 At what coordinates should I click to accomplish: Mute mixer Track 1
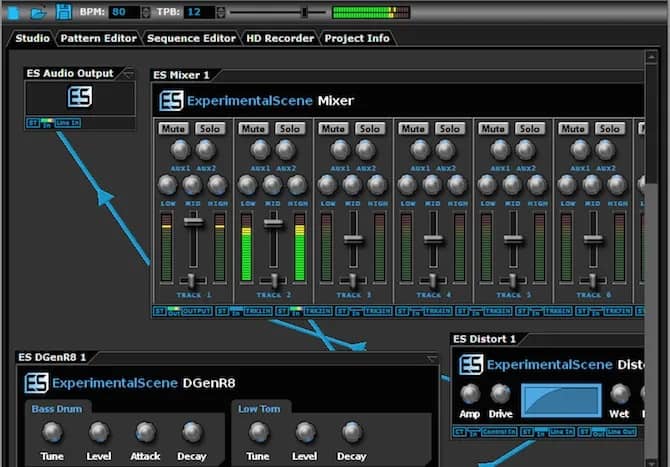(173, 129)
